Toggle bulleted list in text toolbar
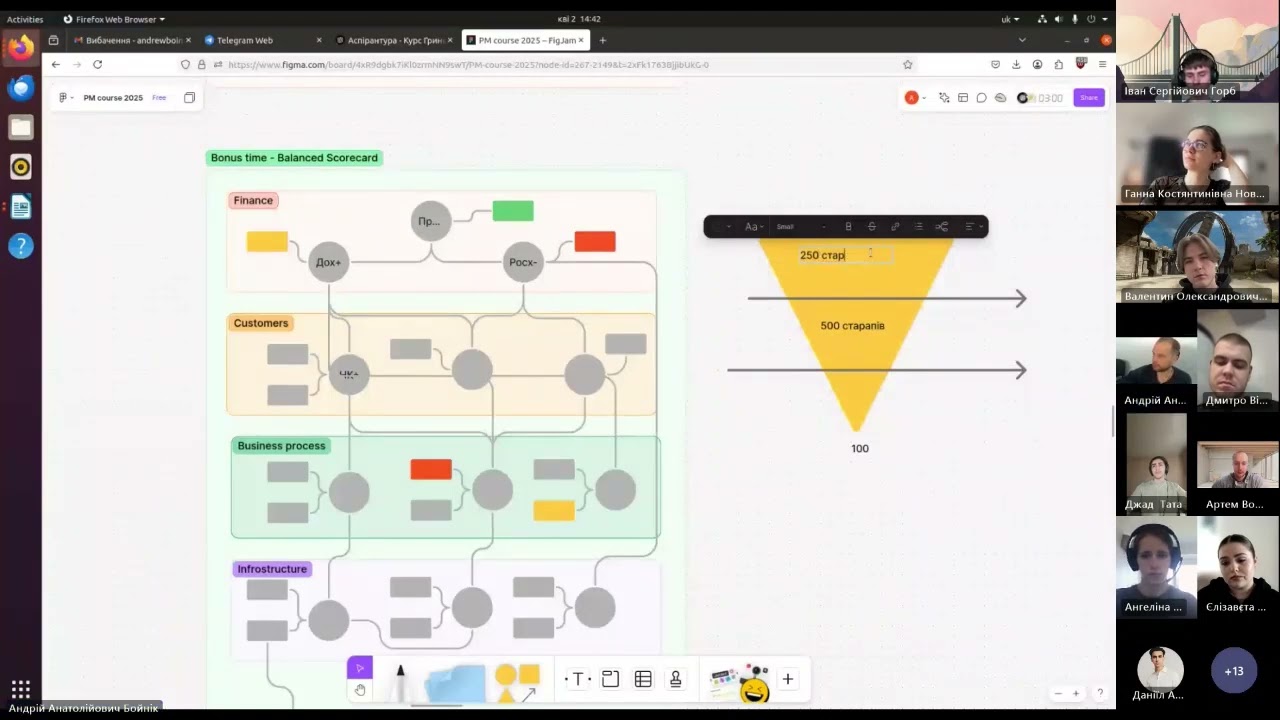 918,227
